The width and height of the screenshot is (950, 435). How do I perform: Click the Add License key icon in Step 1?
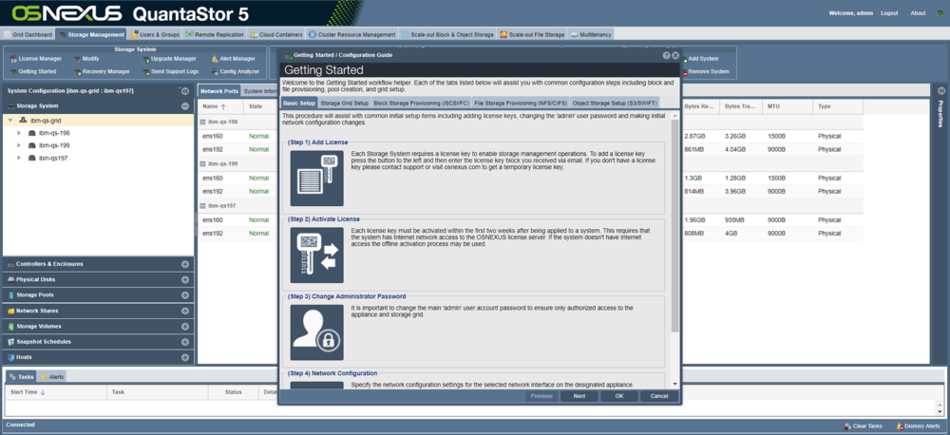point(317,178)
